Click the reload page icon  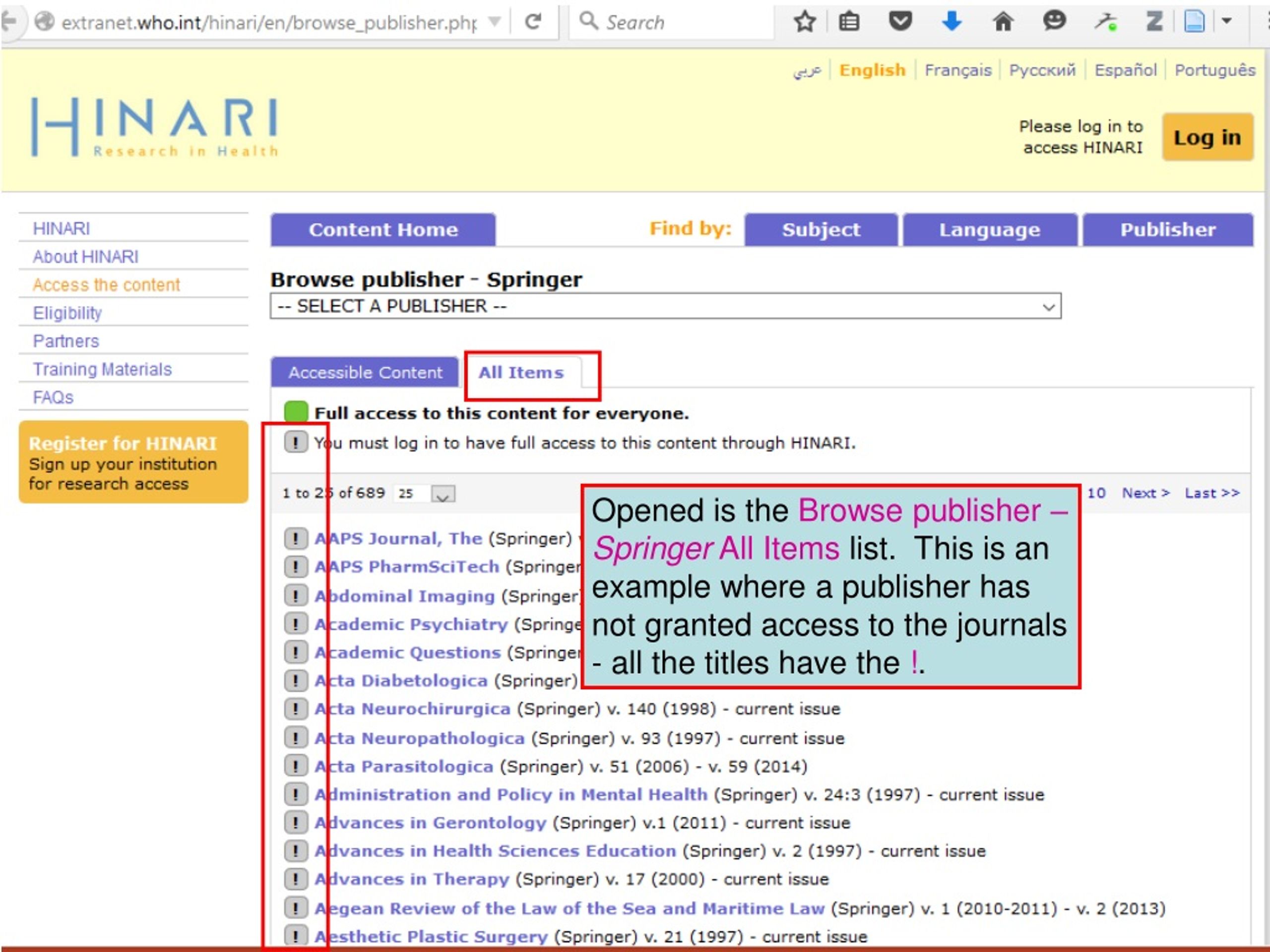coord(533,22)
